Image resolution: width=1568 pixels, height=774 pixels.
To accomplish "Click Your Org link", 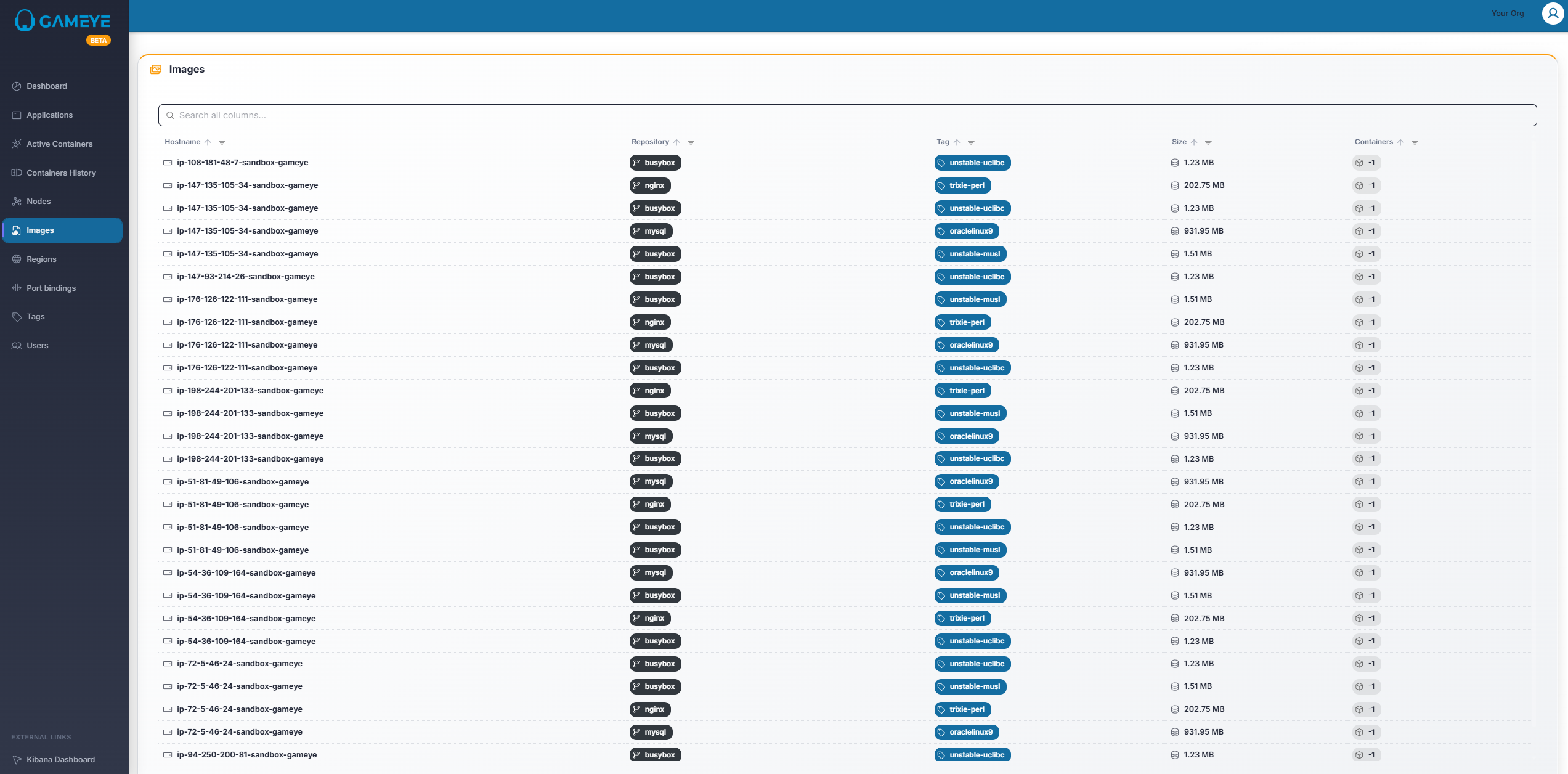I will pyautogui.click(x=1507, y=14).
